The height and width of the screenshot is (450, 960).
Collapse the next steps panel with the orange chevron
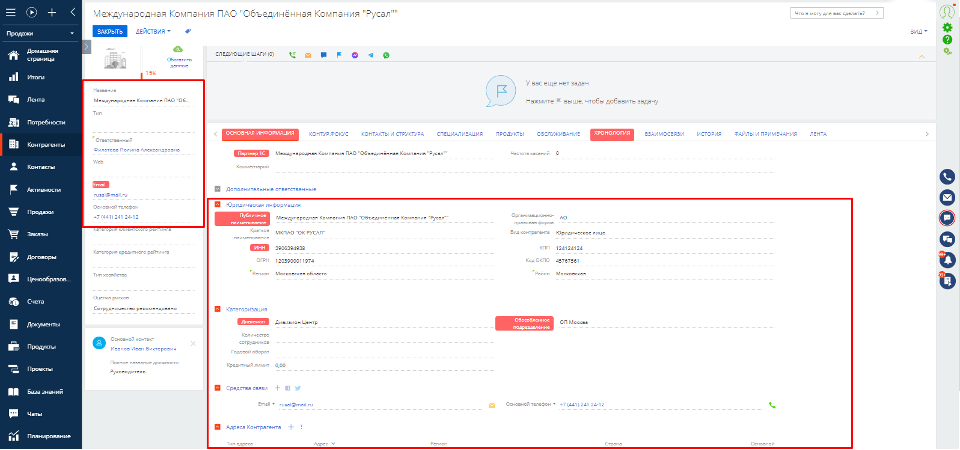pyautogui.click(x=921, y=56)
